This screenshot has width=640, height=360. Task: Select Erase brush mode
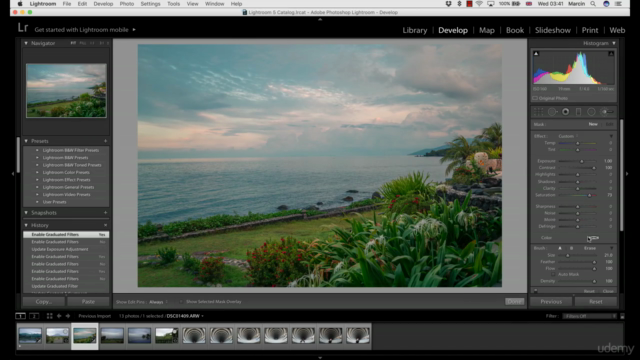(x=590, y=248)
